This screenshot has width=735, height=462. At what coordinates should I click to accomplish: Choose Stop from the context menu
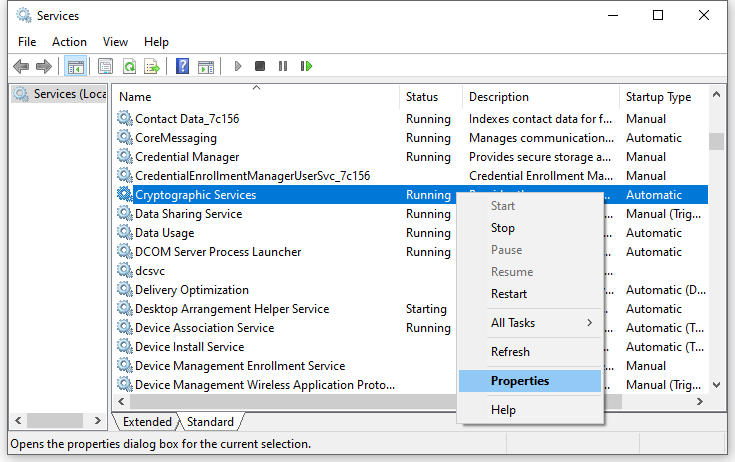tap(503, 228)
